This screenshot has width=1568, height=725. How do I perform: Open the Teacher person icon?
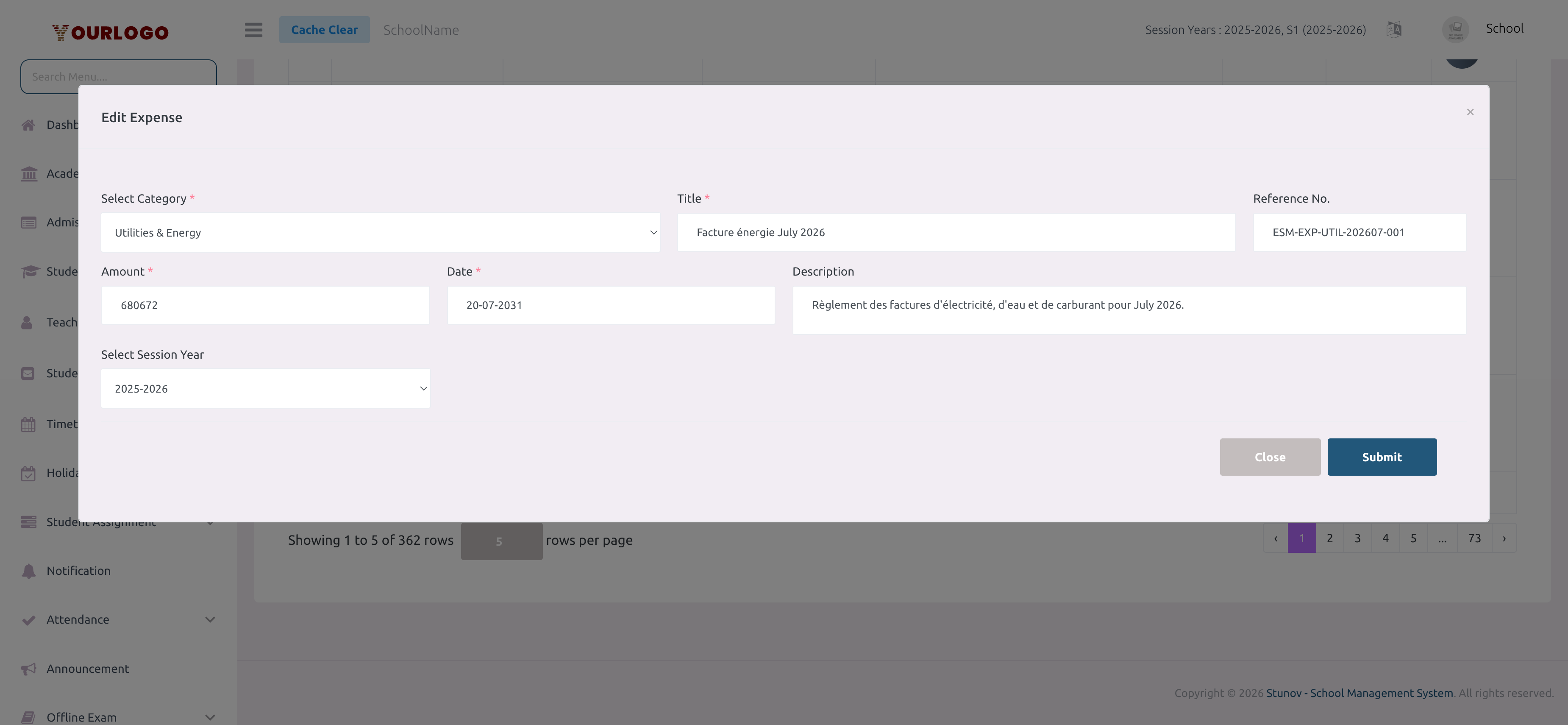pos(29,322)
